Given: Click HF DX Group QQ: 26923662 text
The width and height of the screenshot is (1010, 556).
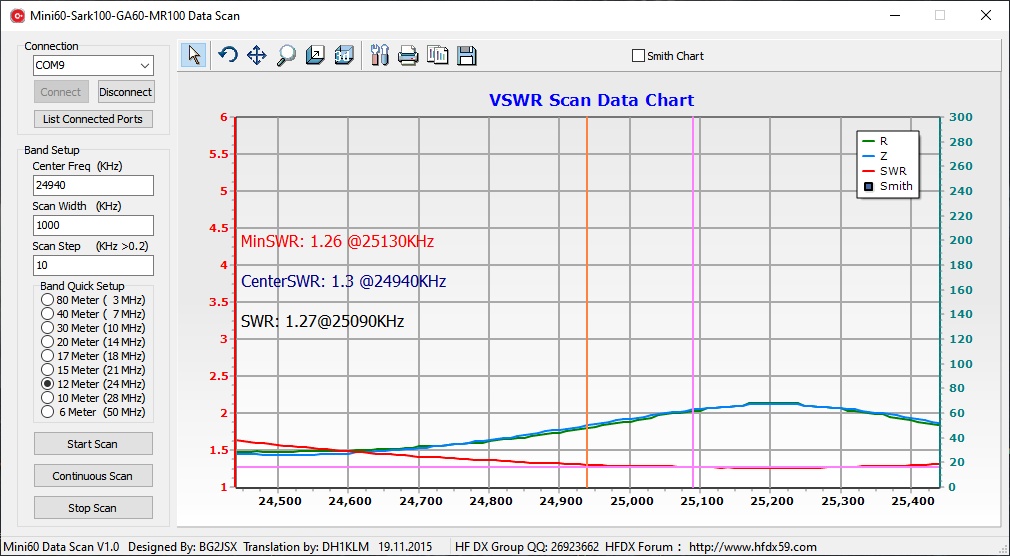Looking at the screenshot, I should point(527,547).
